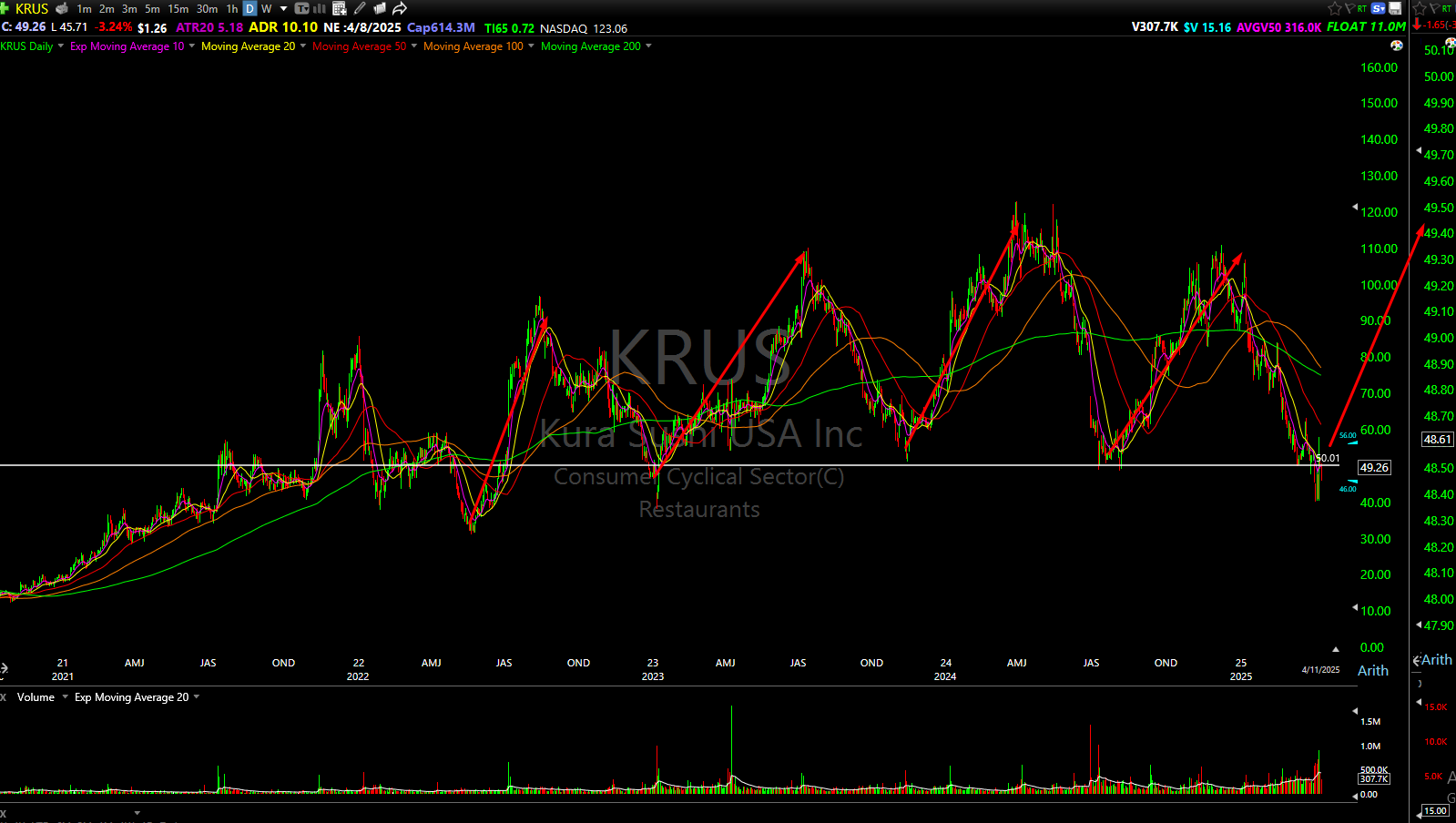Click the left-arrow icon beside right panel Arith
1456x823 pixels.
click(x=1417, y=660)
